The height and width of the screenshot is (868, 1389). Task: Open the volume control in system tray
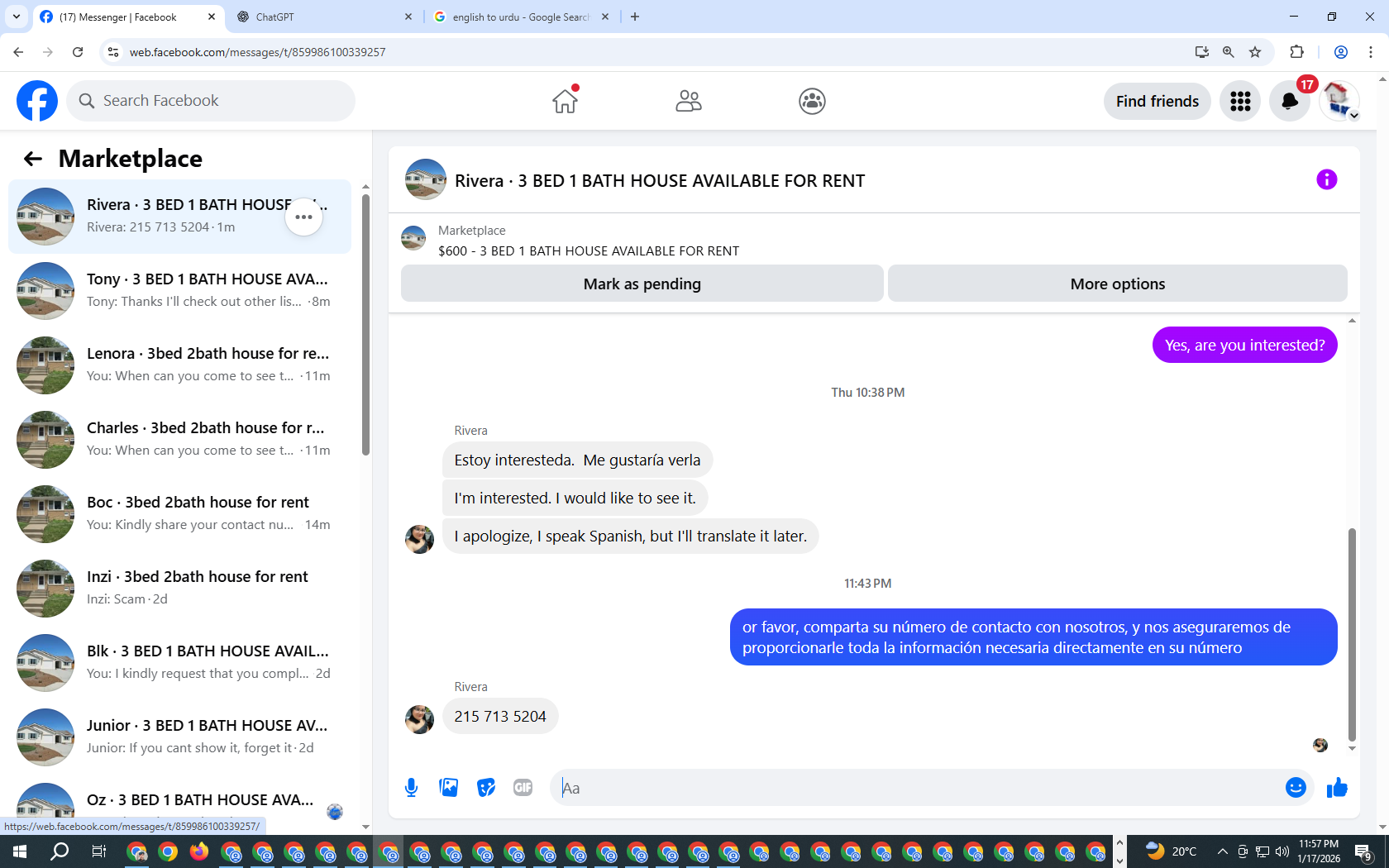[x=1282, y=851]
